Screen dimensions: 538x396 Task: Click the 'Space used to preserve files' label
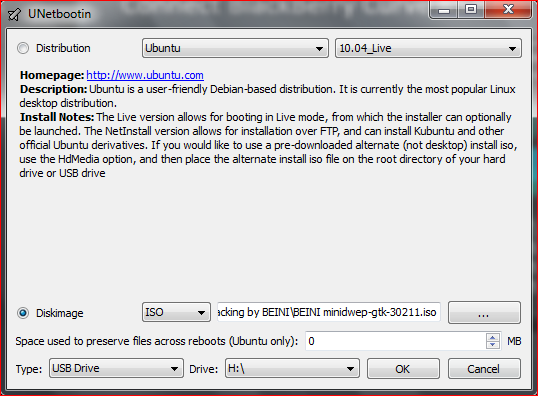click(157, 341)
